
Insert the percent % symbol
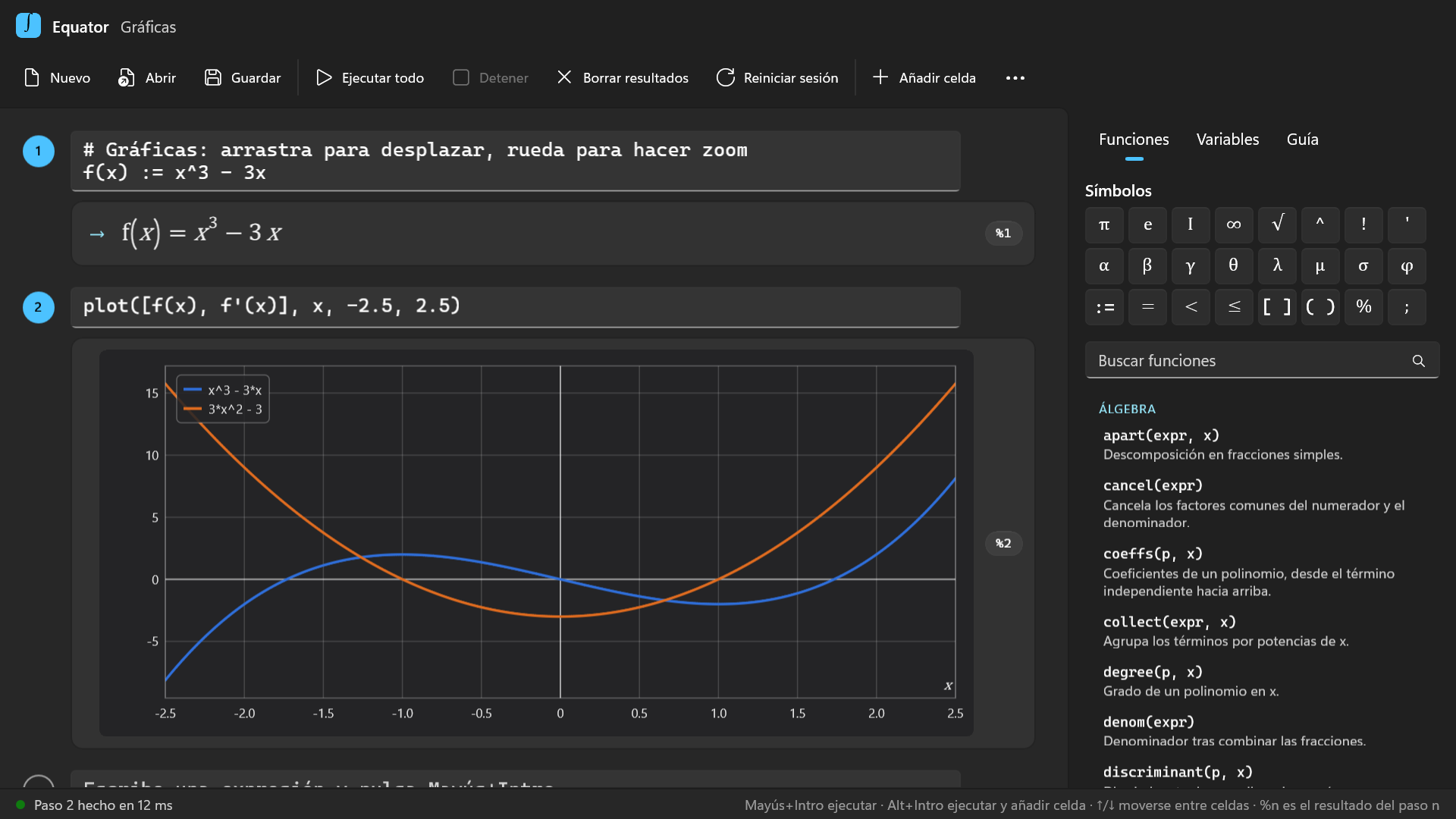1363,306
